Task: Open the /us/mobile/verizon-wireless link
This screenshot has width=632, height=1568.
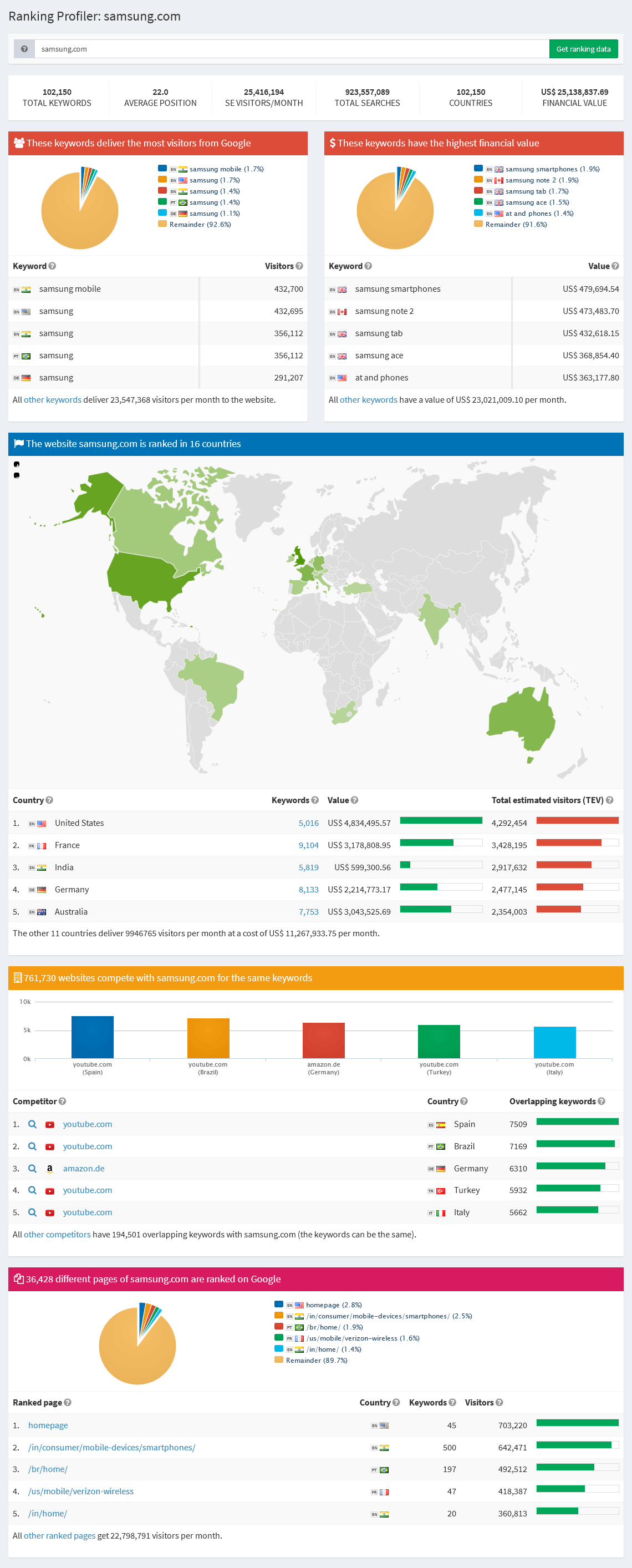Action: click(81, 1491)
